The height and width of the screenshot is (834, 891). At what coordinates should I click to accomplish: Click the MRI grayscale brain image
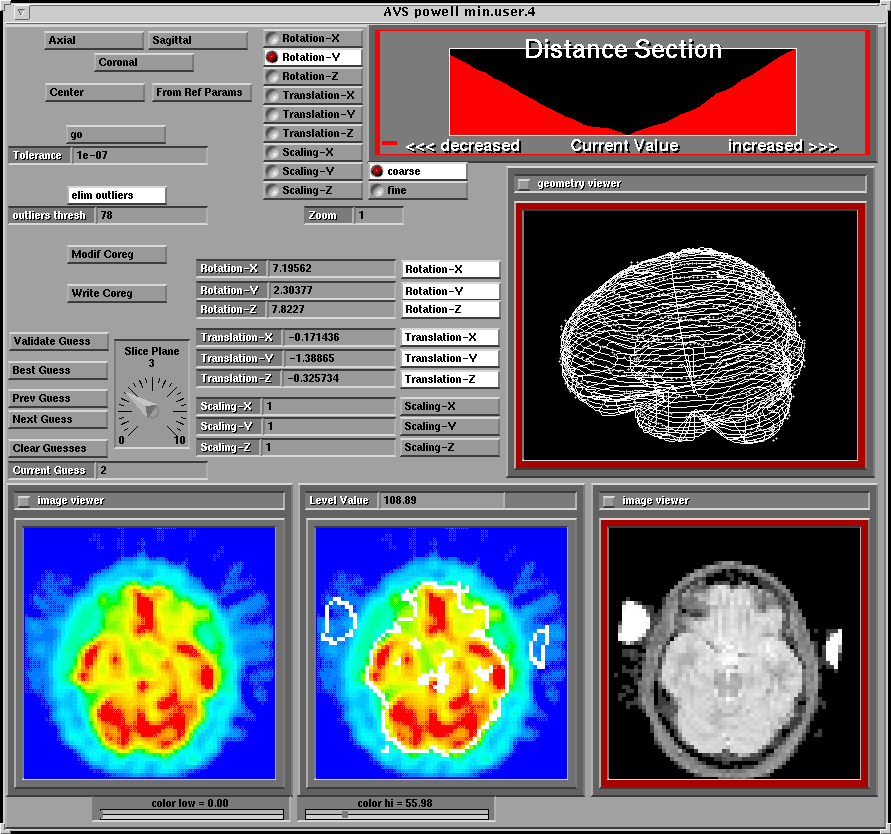733,652
